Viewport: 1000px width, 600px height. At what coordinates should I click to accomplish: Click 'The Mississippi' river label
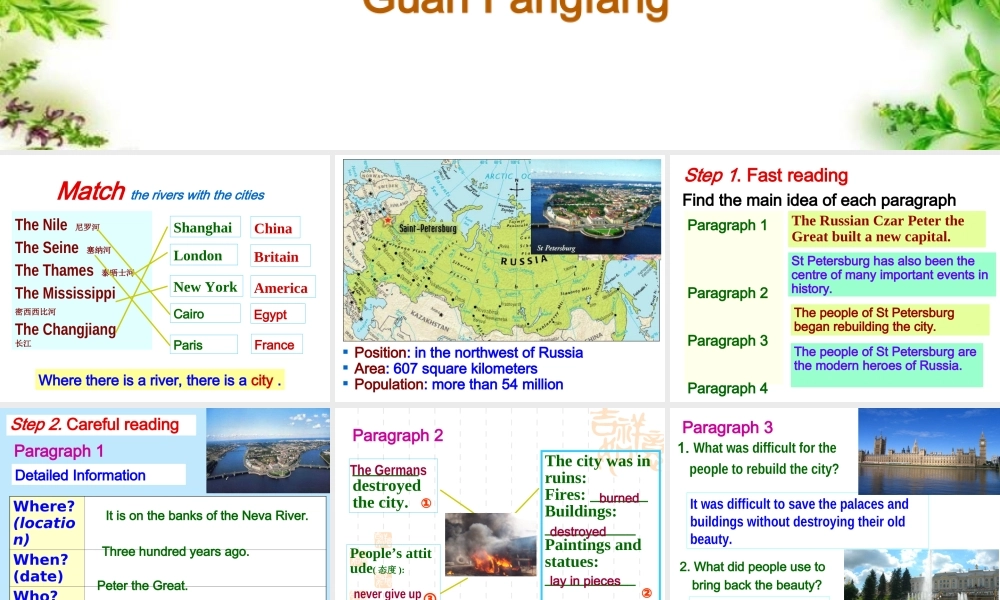(65, 294)
